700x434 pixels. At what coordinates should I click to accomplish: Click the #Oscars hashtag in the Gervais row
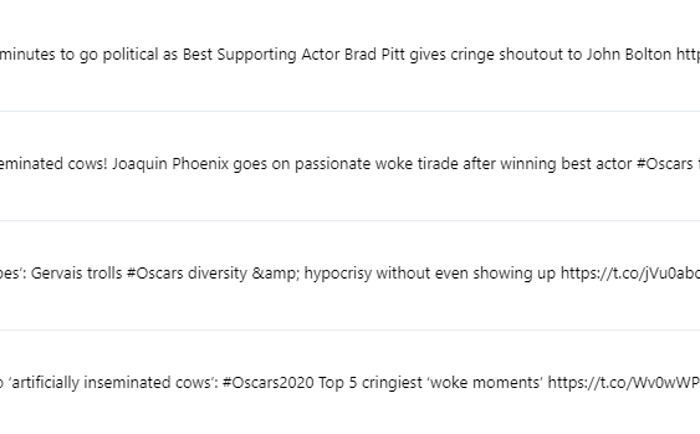tap(155, 273)
